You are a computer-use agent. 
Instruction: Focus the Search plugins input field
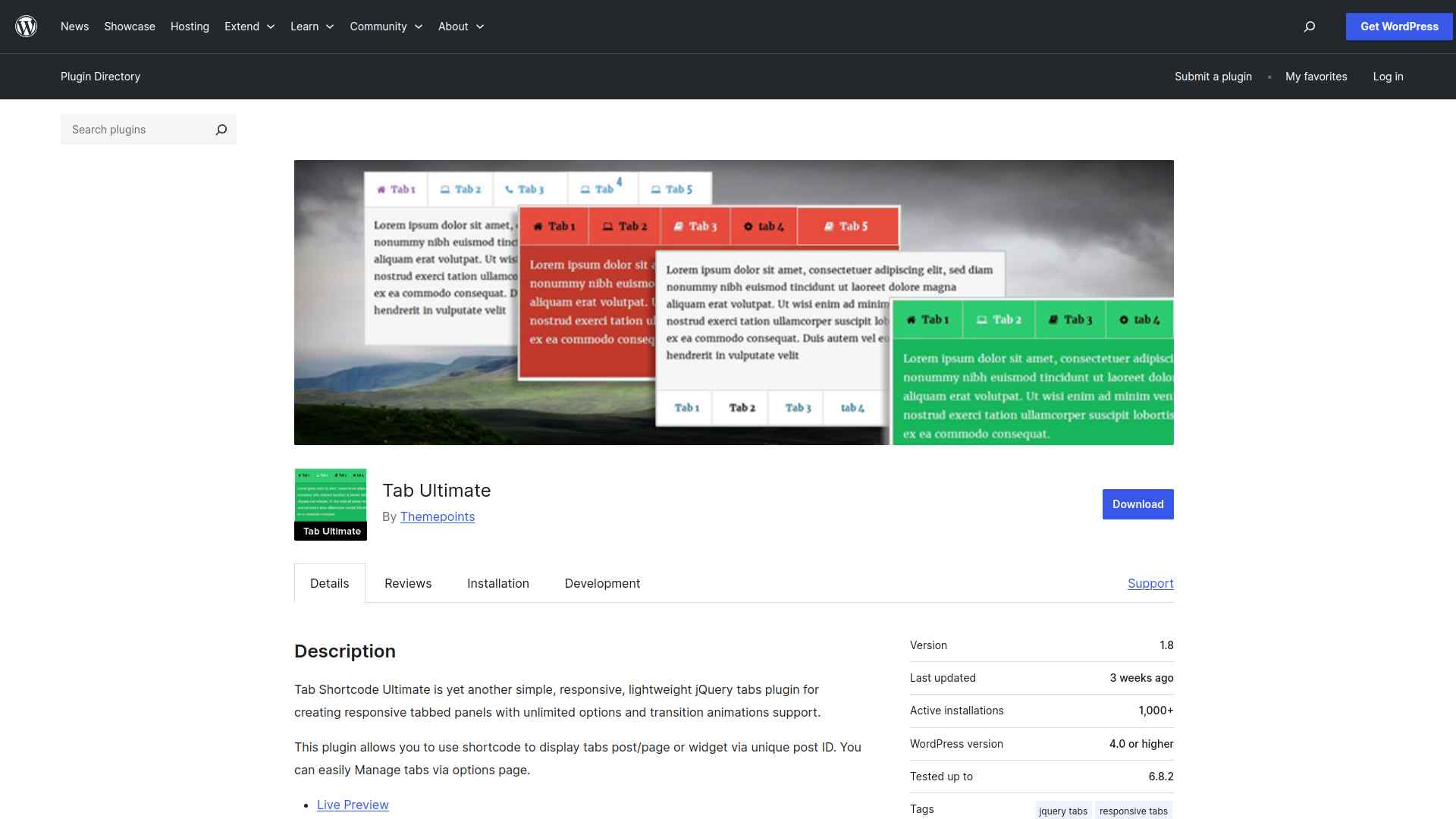[x=136, y=130]
